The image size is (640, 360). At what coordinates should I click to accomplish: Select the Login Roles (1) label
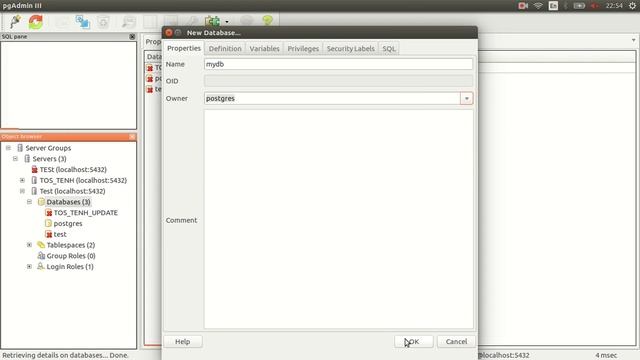pyautogui.click(x=70, y=267)
